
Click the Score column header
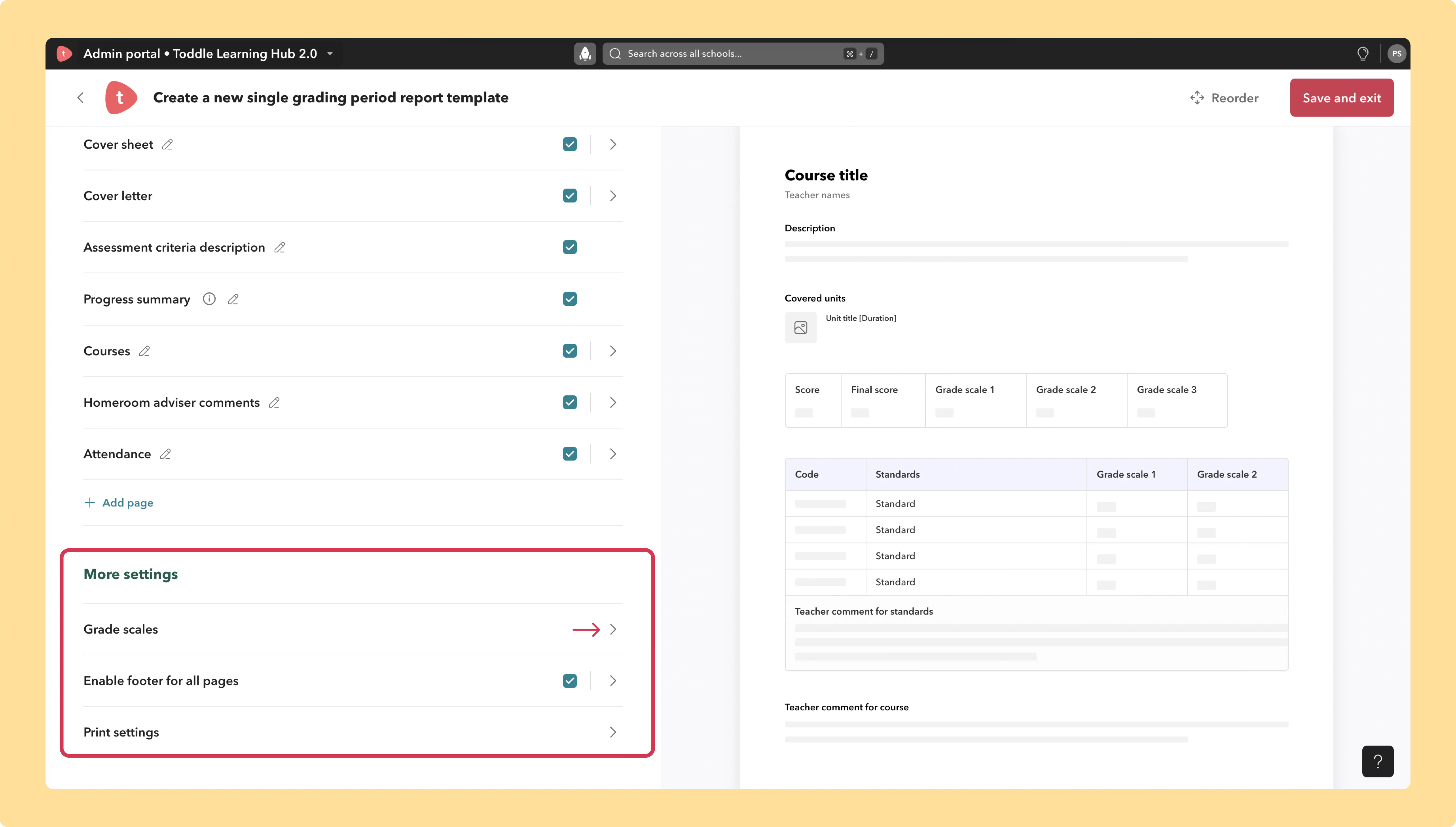pyautogui.click(x=807, y=390)
